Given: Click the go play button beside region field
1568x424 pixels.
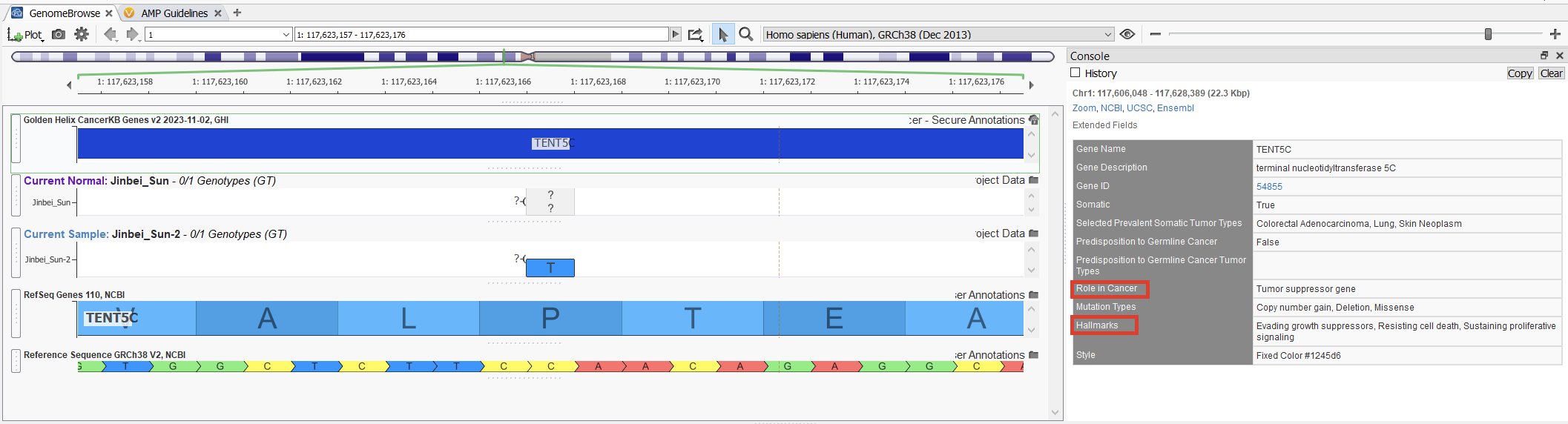Looking at the screenshot, I should 675,34.
